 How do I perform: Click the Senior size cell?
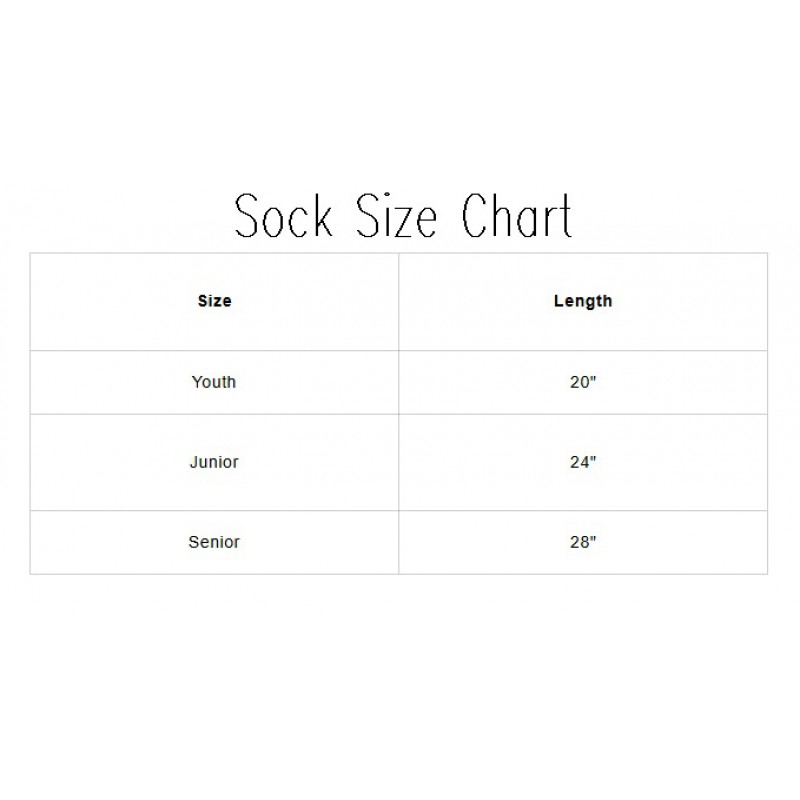pyautogui.click(x=214, y=542)
